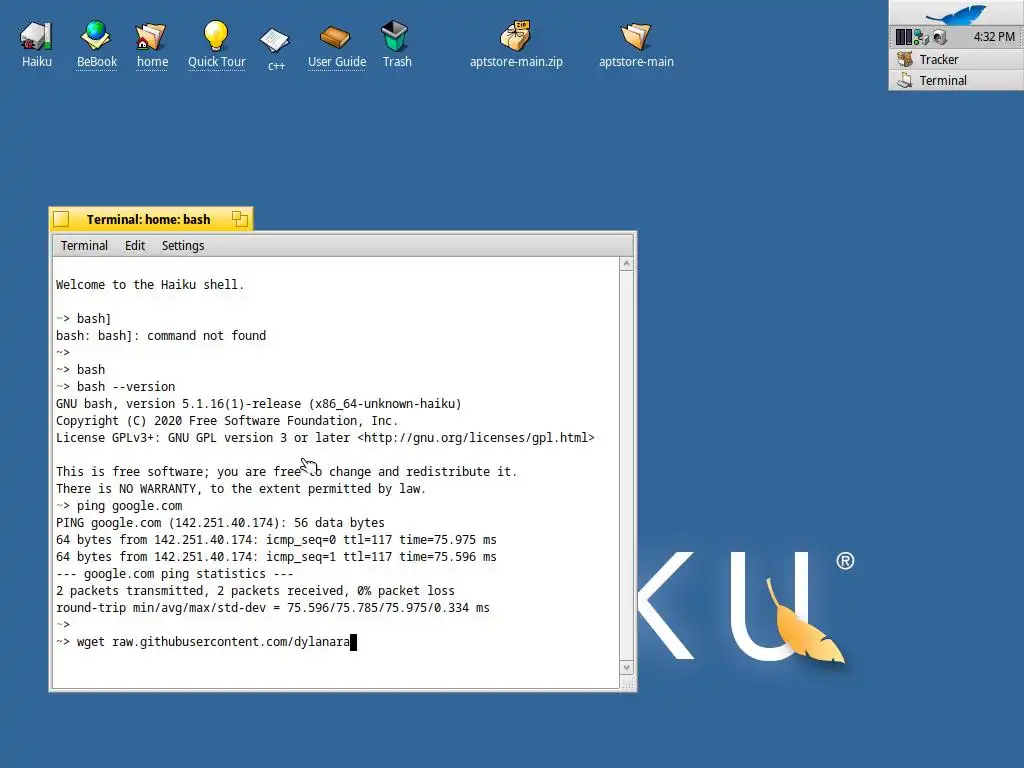The image size is (1024, 768).
Task: Click the ProcessController tray icon
Action: [x=904, y=37]
